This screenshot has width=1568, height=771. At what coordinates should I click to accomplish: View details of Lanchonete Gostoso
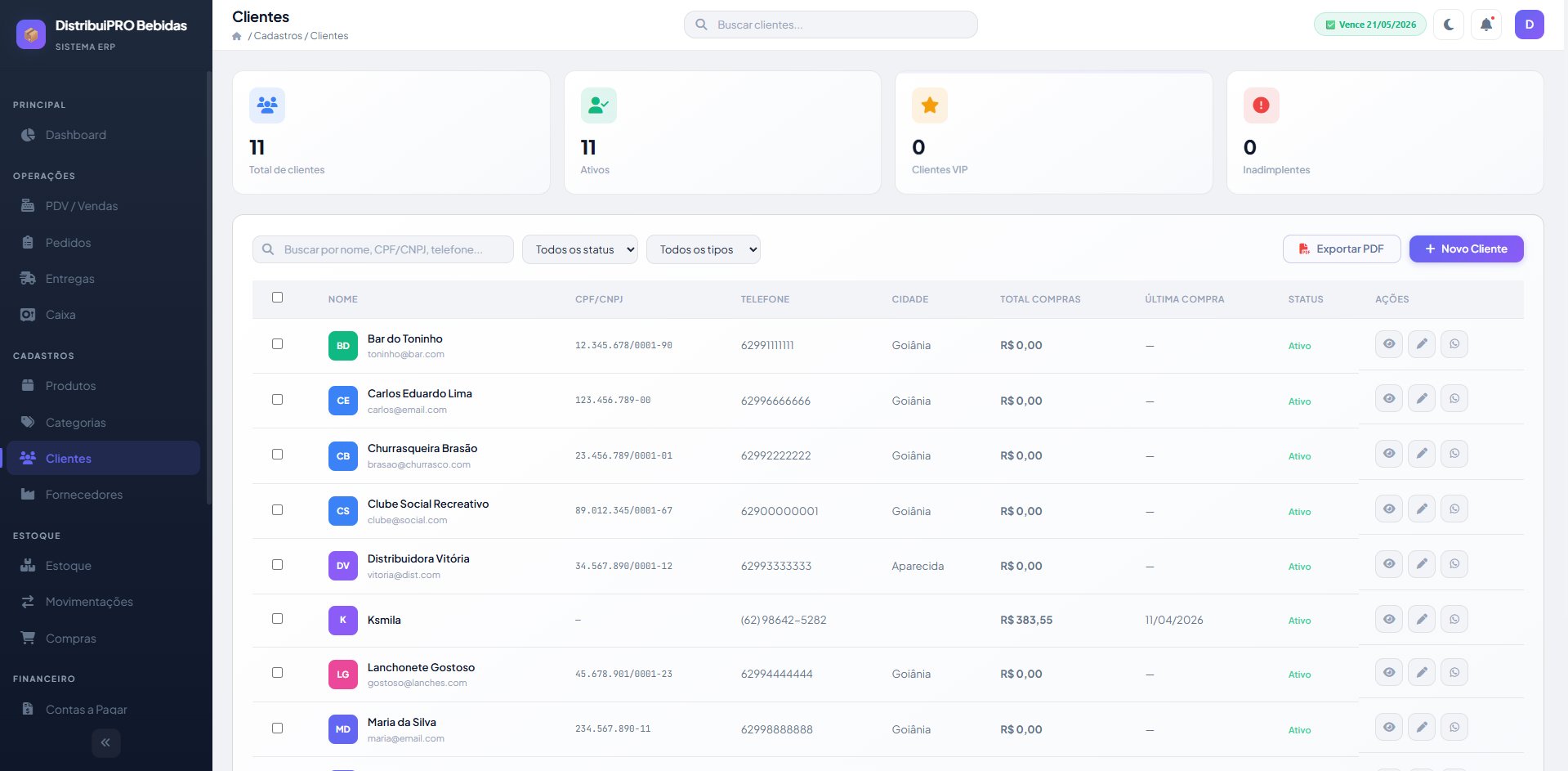(x=1389, y=673)
